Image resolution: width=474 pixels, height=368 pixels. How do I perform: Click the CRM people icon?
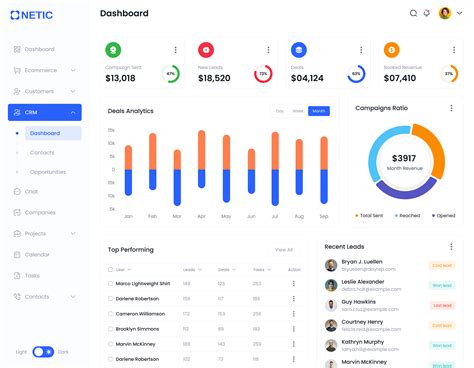17,113
